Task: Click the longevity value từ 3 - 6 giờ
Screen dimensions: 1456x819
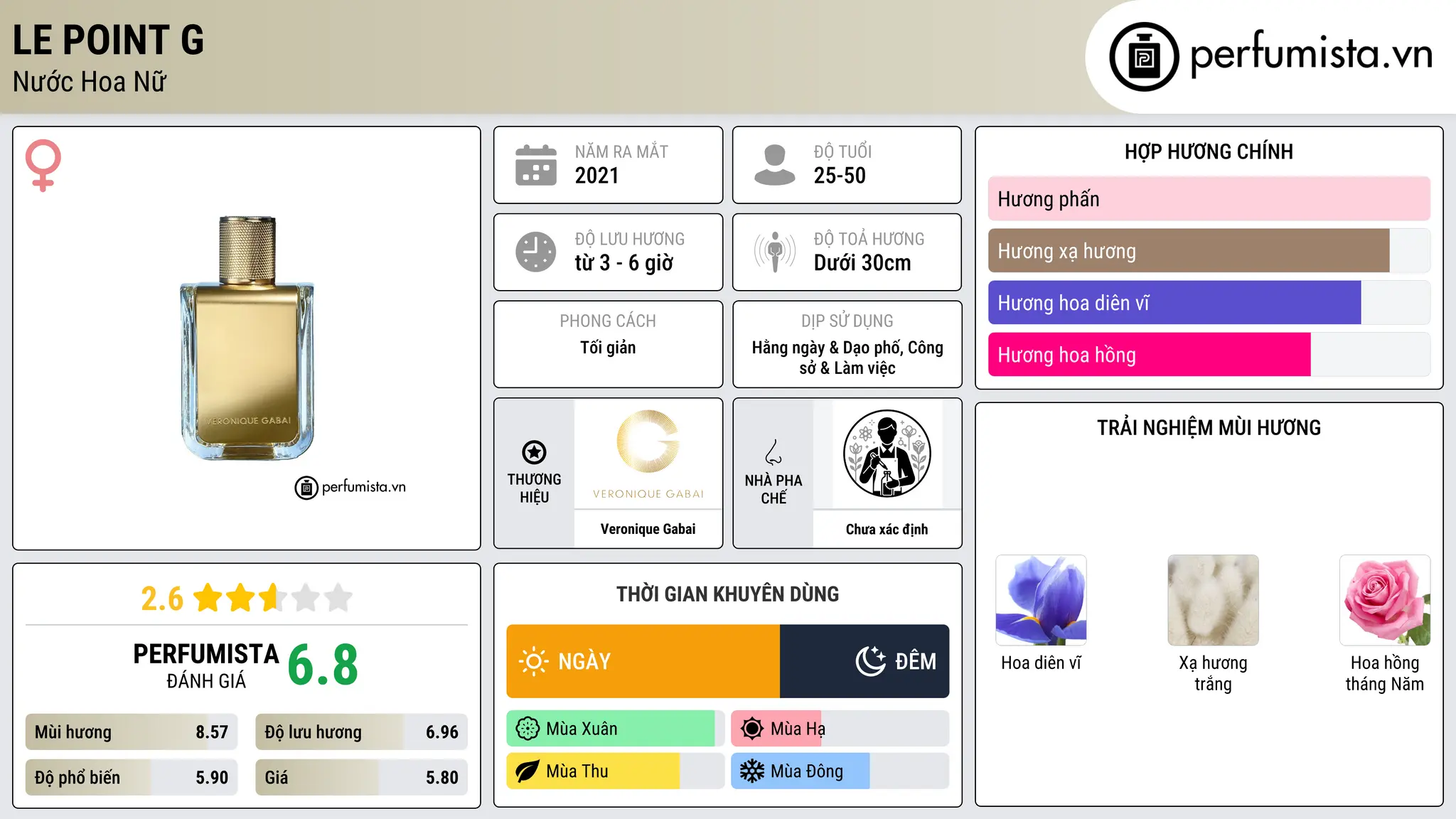Action: (623, 263)
